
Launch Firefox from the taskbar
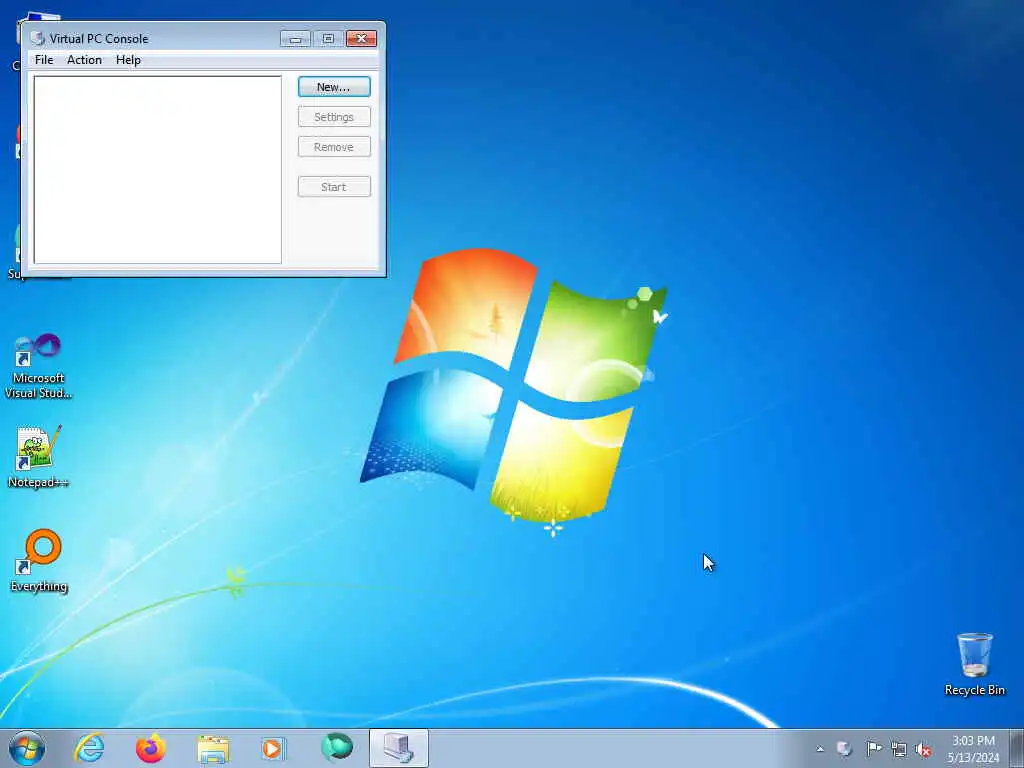coord(151,748)
